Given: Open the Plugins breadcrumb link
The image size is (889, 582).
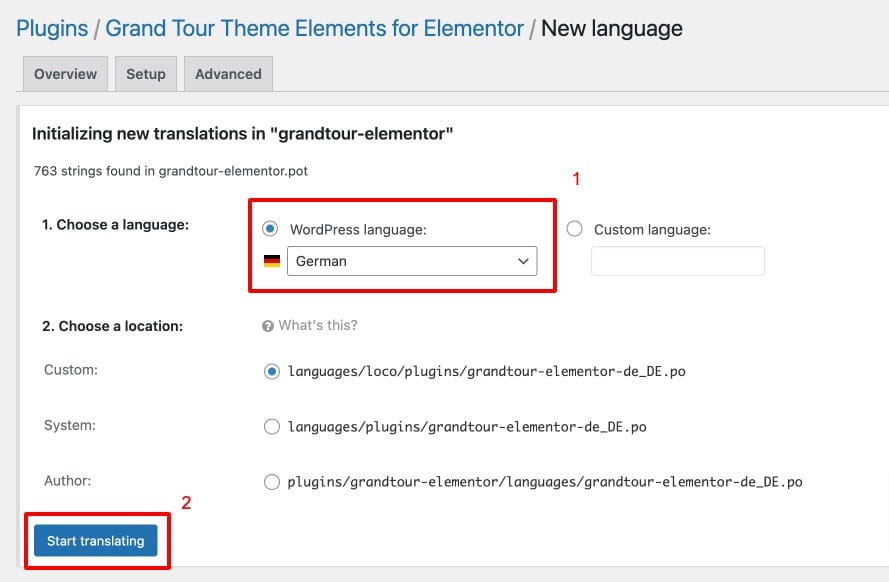Looking at the screenshot, I should pos(52,28).
